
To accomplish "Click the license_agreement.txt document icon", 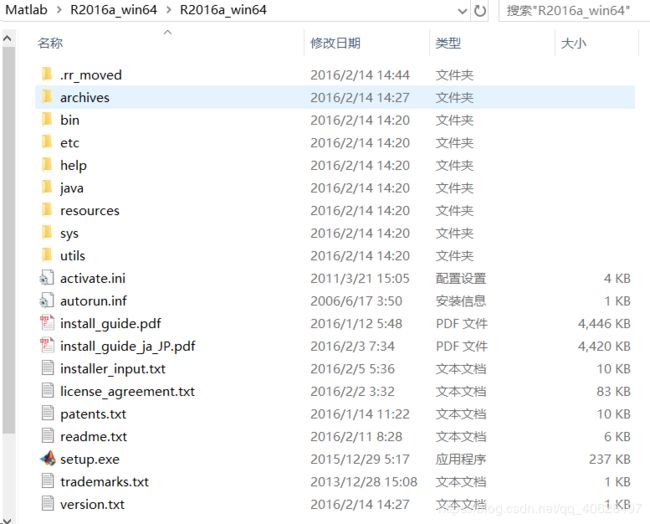I will pos(47,391).
